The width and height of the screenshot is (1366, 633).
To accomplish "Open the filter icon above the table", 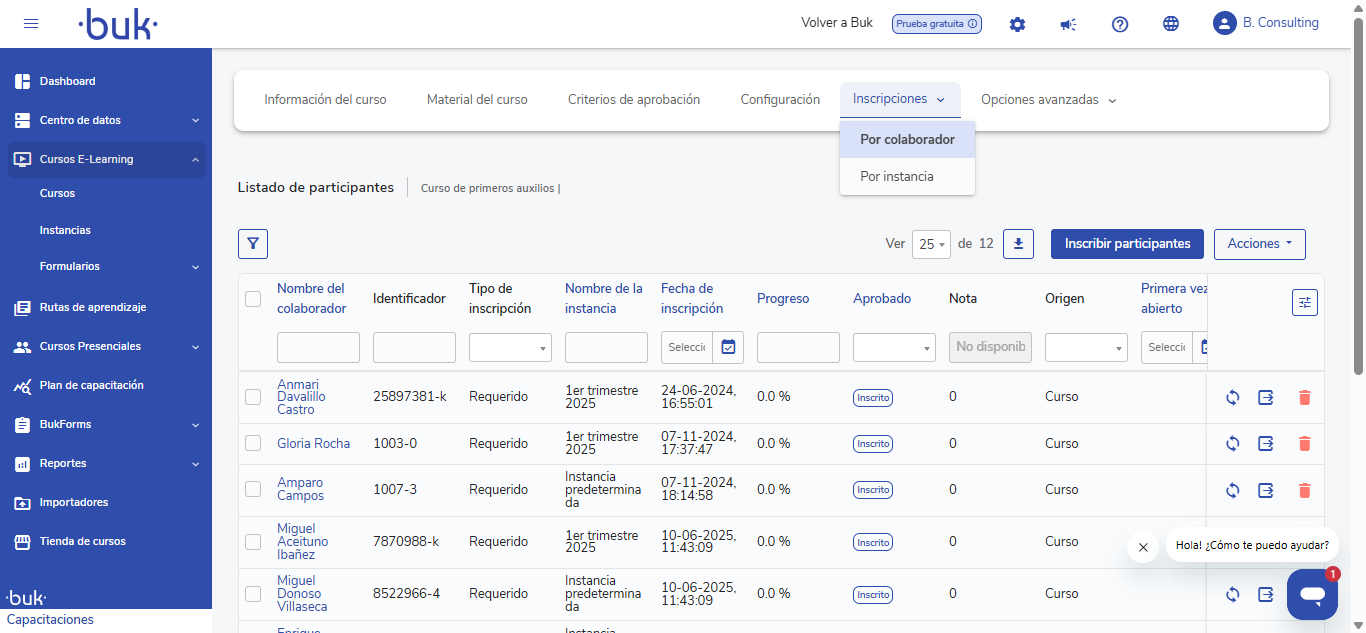I will tap(253, 243).
